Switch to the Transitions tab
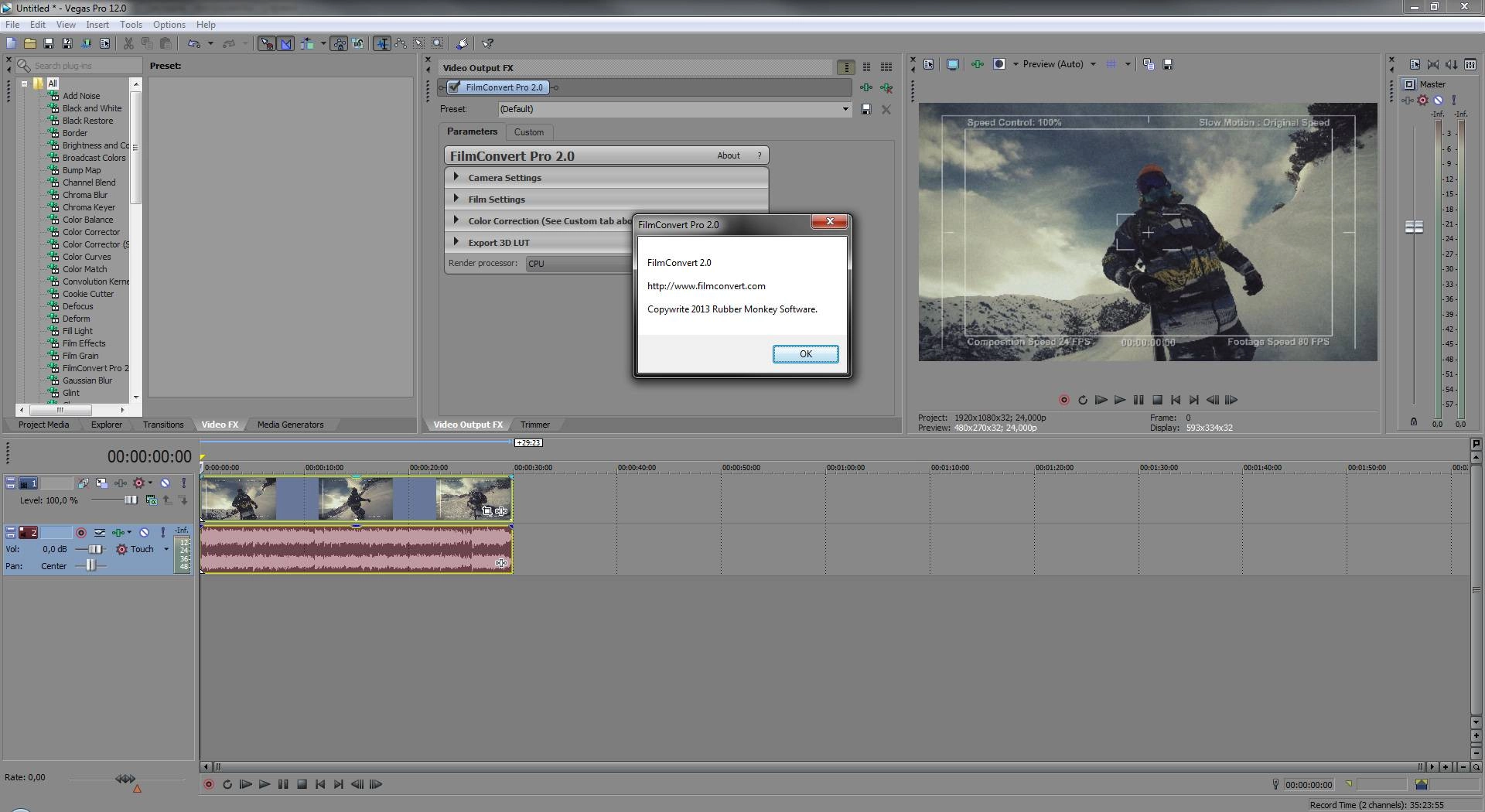Screen dimensions: 1485x812 coord(163,425)
